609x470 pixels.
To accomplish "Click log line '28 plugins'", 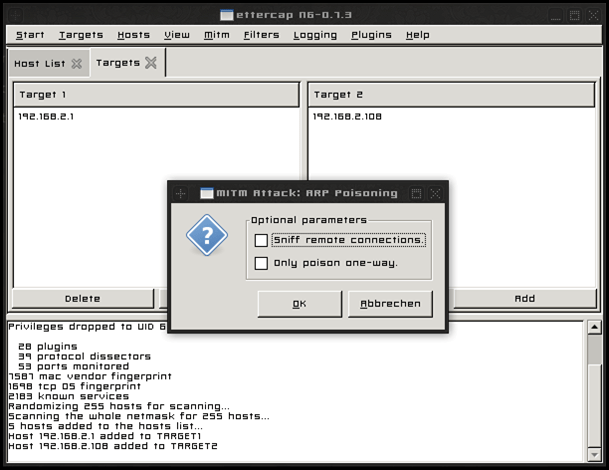I will tap(48, 346).
